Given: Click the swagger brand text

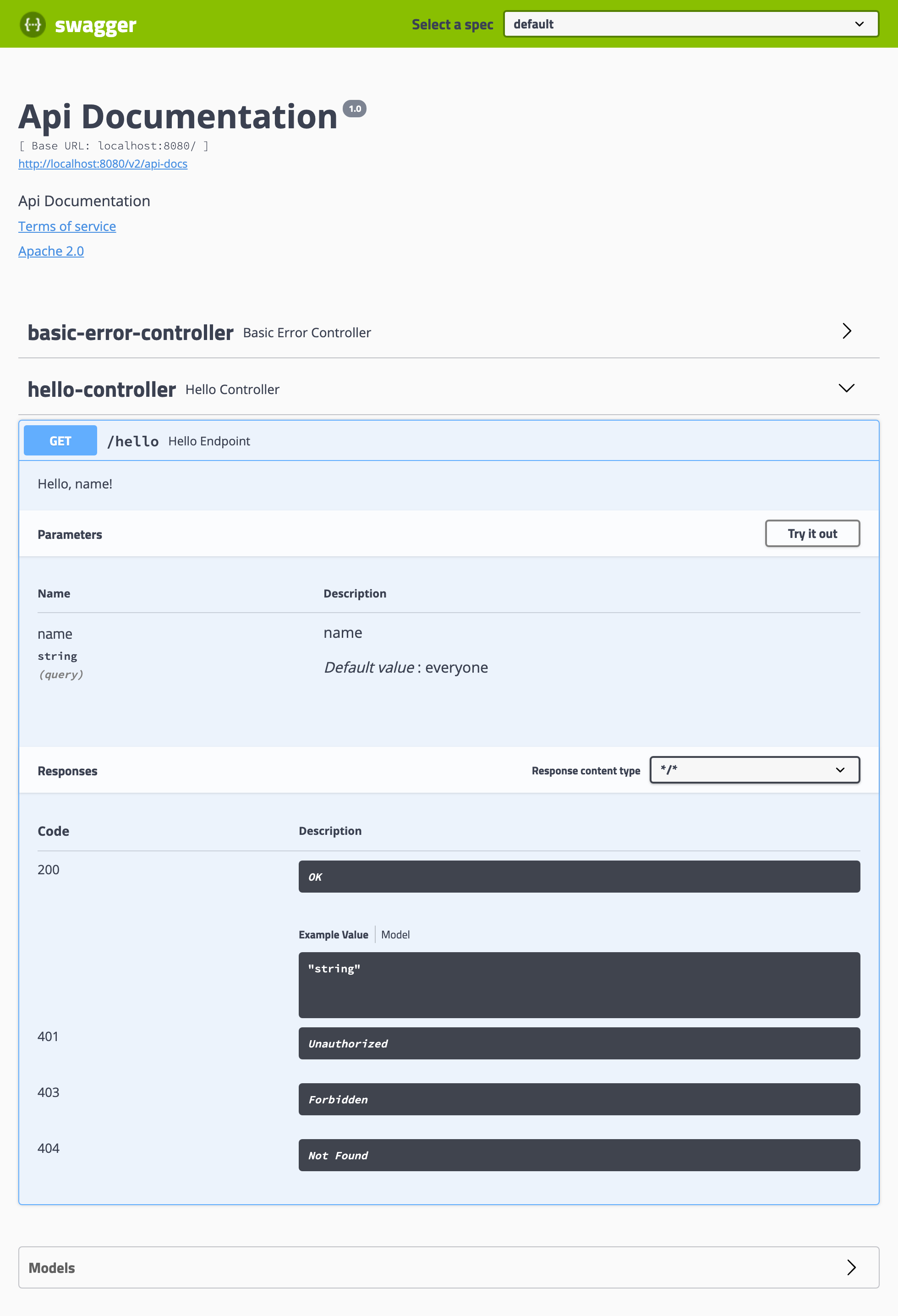Looking at the screenshot, I should pos(95,25).
